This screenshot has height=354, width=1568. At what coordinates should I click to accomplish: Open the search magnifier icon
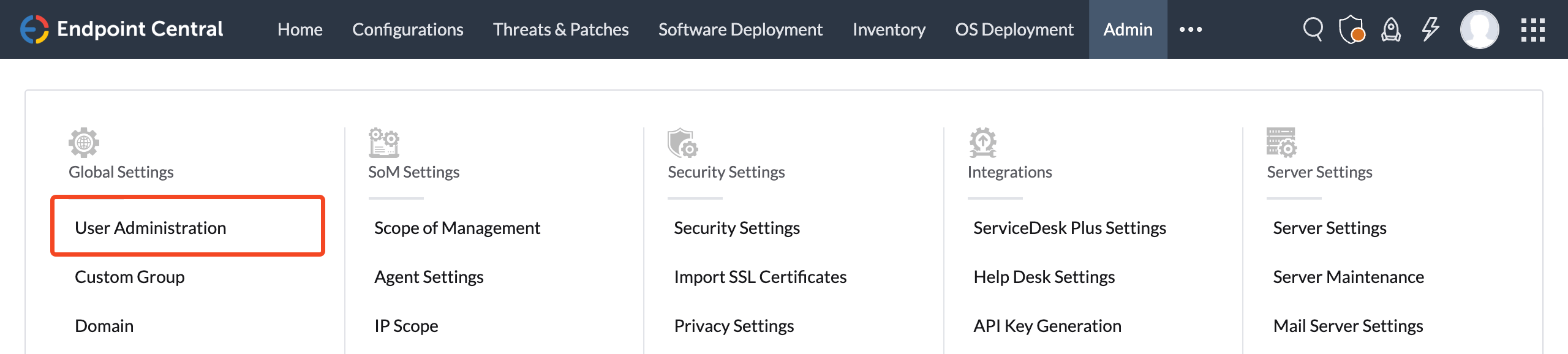pyautogui.click(x=1313, y=29)
